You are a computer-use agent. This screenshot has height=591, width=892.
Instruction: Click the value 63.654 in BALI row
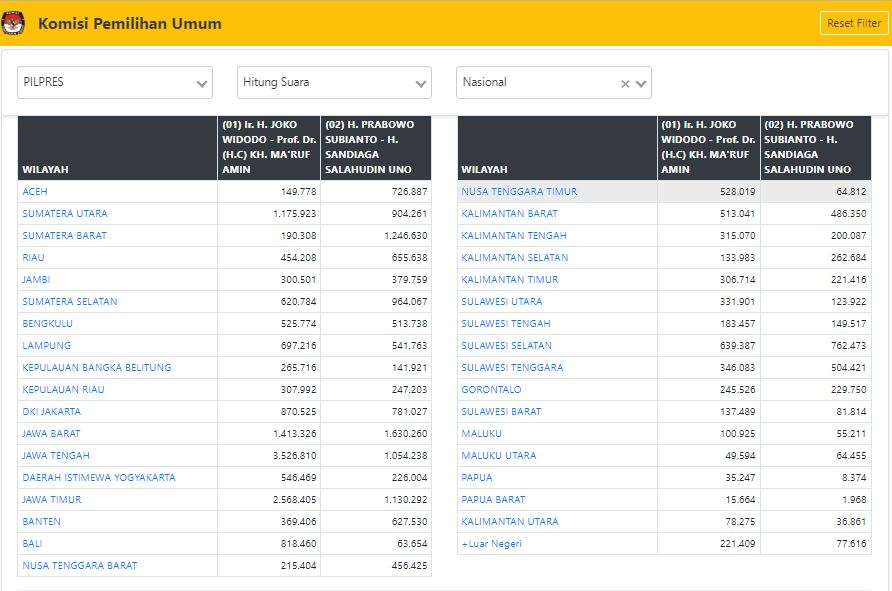(412, 544)
